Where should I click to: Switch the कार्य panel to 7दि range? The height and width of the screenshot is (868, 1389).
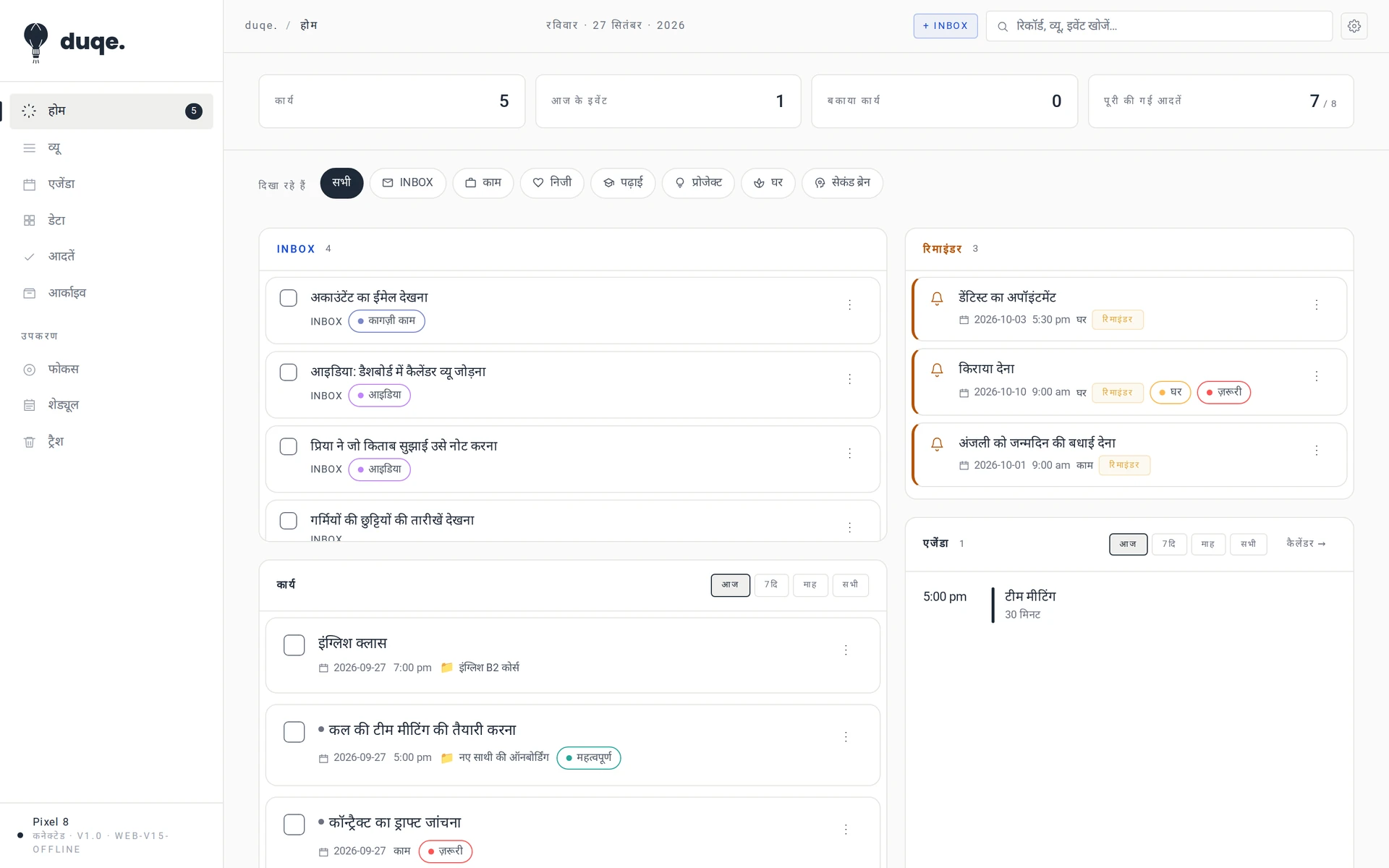[771, 585]
